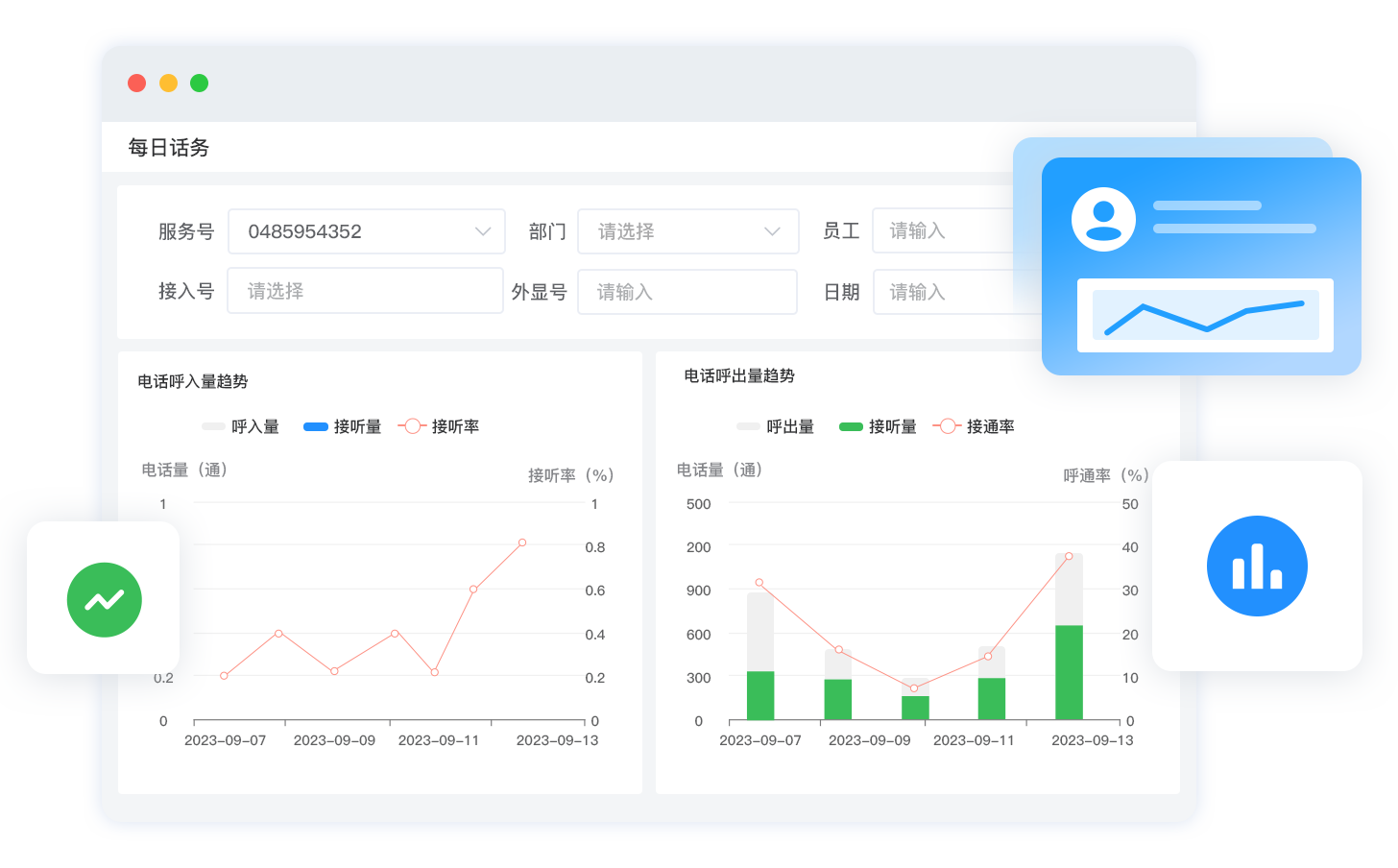This screenshot has height=868, width=1398.
Task: Click the user avatar icon on blue card
Action: (1103, 219)
